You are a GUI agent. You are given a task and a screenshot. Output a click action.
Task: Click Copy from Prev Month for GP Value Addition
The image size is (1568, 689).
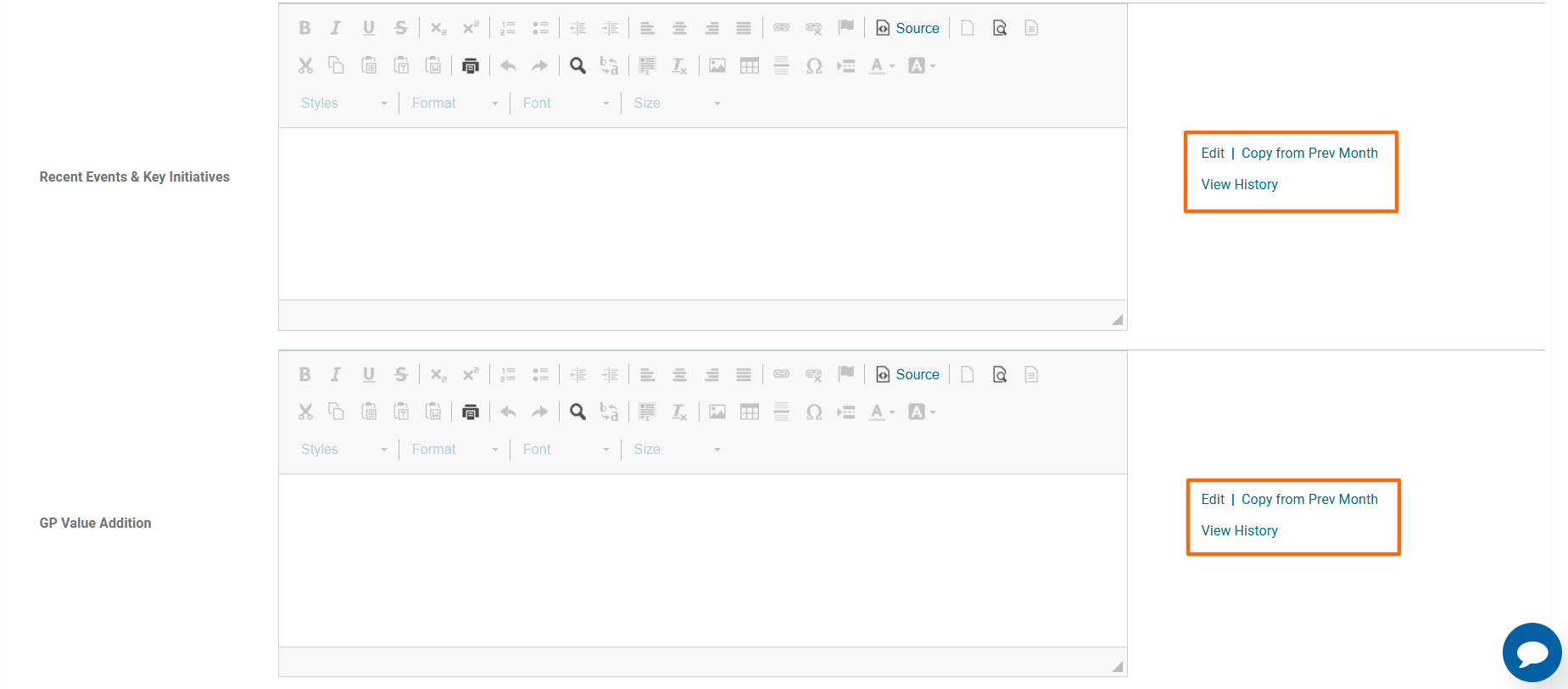pos(1309,499)
